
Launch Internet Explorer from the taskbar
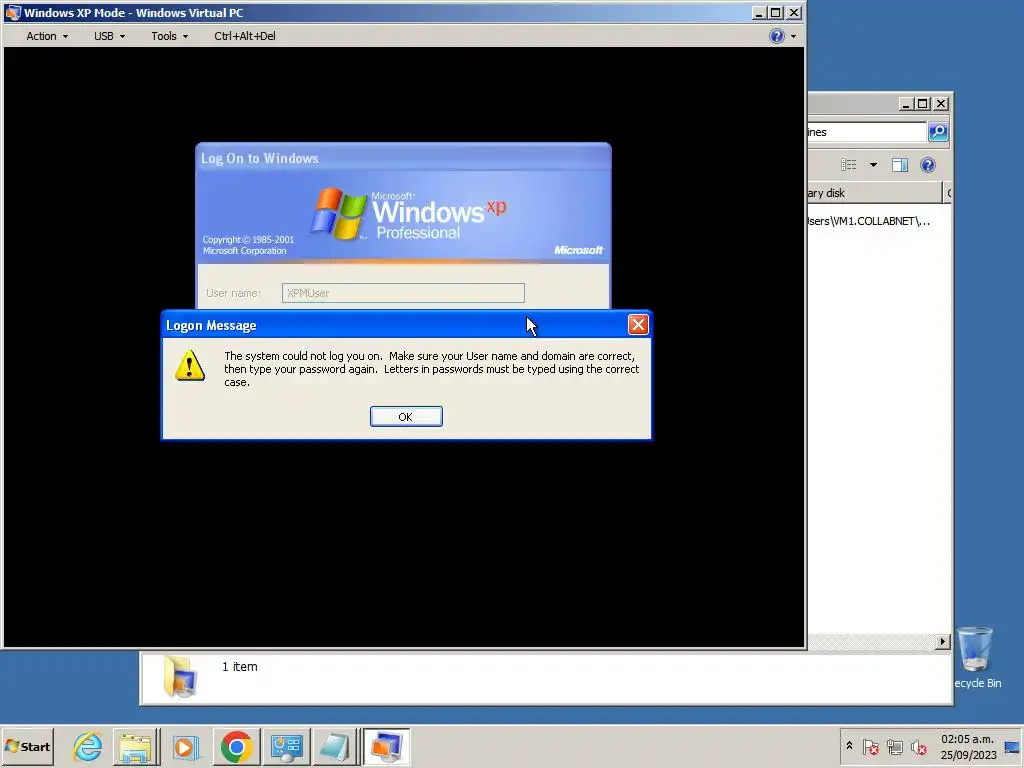pyautogui.click(x=88, y=746)
